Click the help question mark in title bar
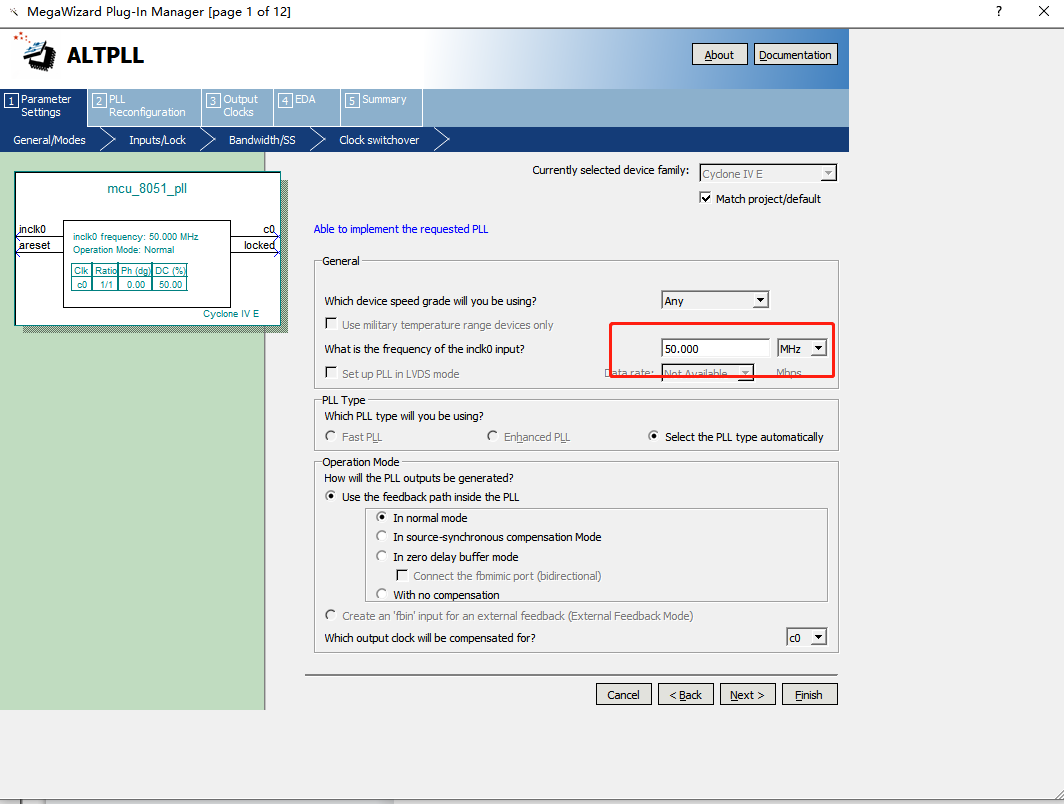This screenshot has width=1064, height=804. pyautogui.click(x=999, y=12)
